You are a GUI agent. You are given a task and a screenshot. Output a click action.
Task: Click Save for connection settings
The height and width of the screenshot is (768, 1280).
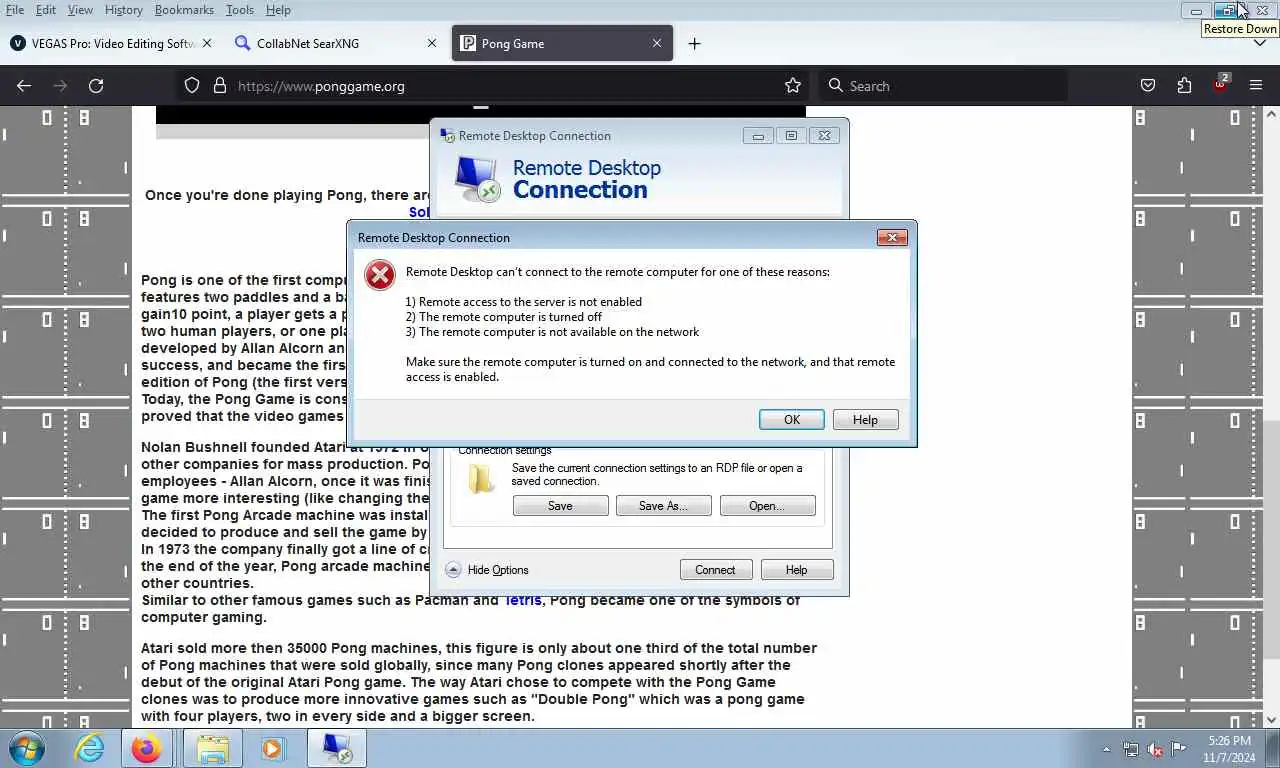(x=560, y=506)
